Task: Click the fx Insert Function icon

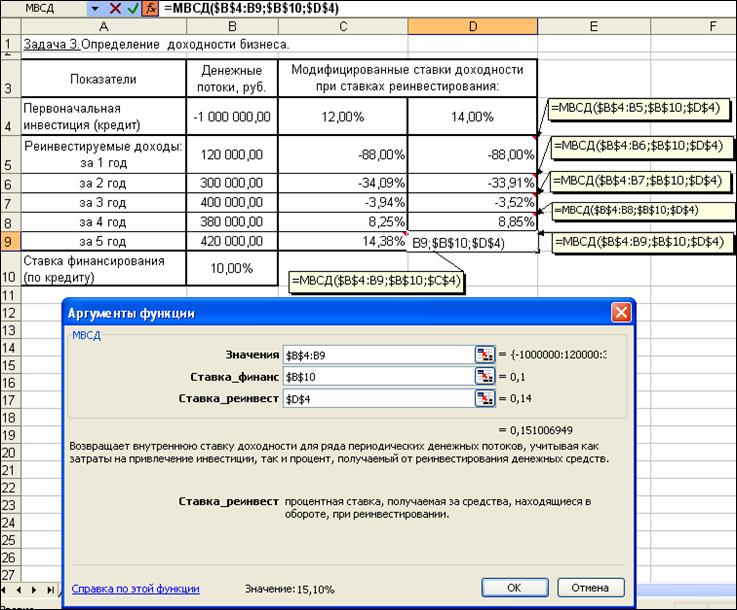Action: point(150,8)
